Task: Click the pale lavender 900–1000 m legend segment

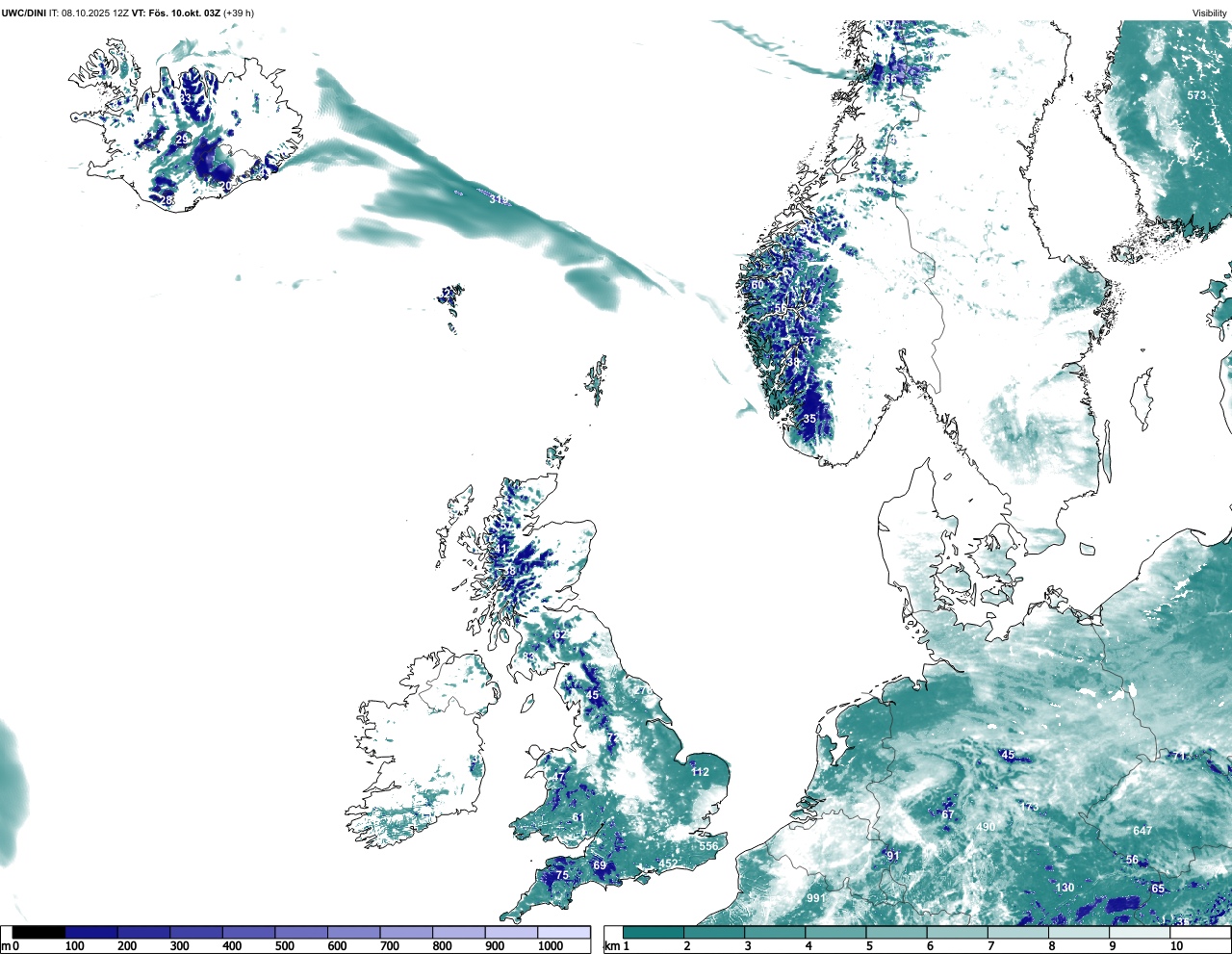Action: click(511, 932)
